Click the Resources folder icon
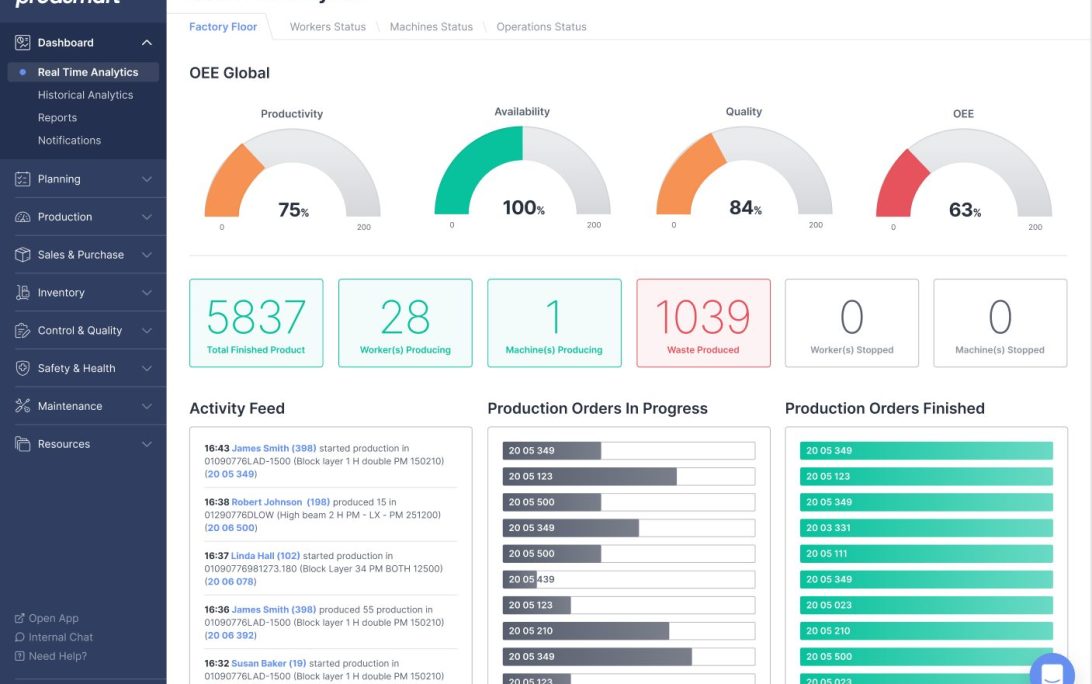Screen dimensions: 1092x684 [x=22, y=444]
